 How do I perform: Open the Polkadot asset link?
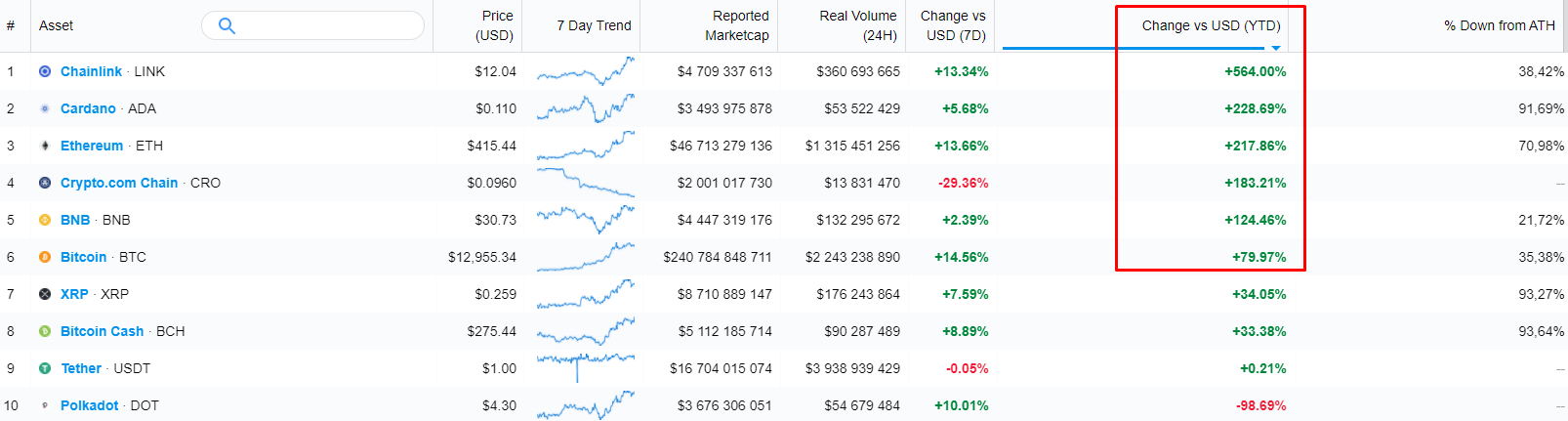coord(89,405)
